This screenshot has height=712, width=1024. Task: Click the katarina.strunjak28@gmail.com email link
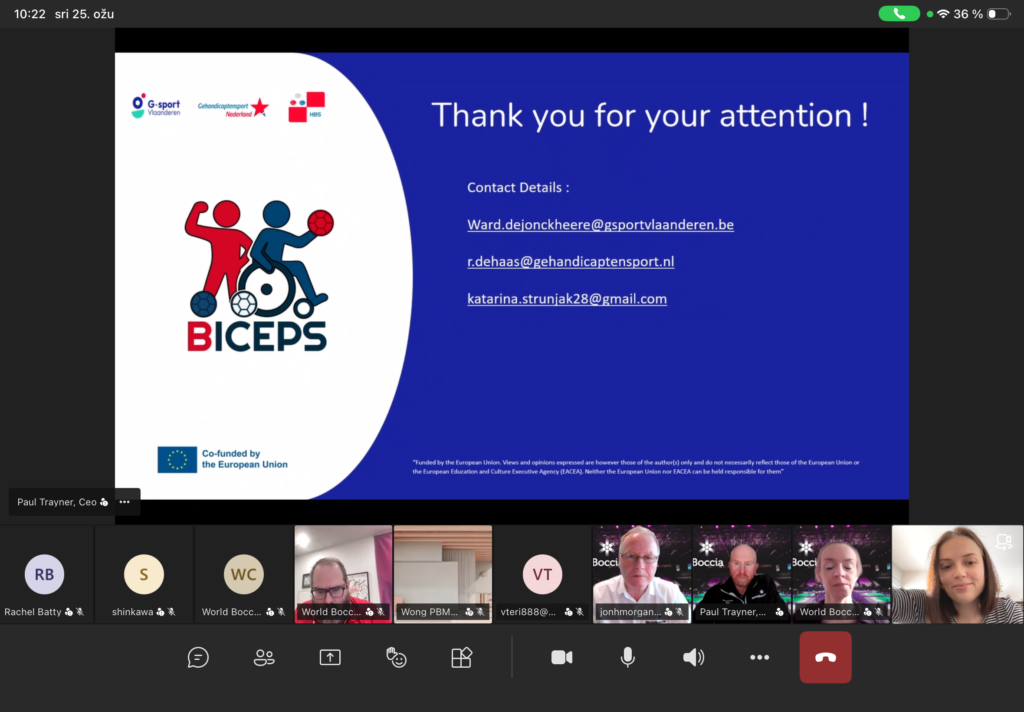point(566,299)
